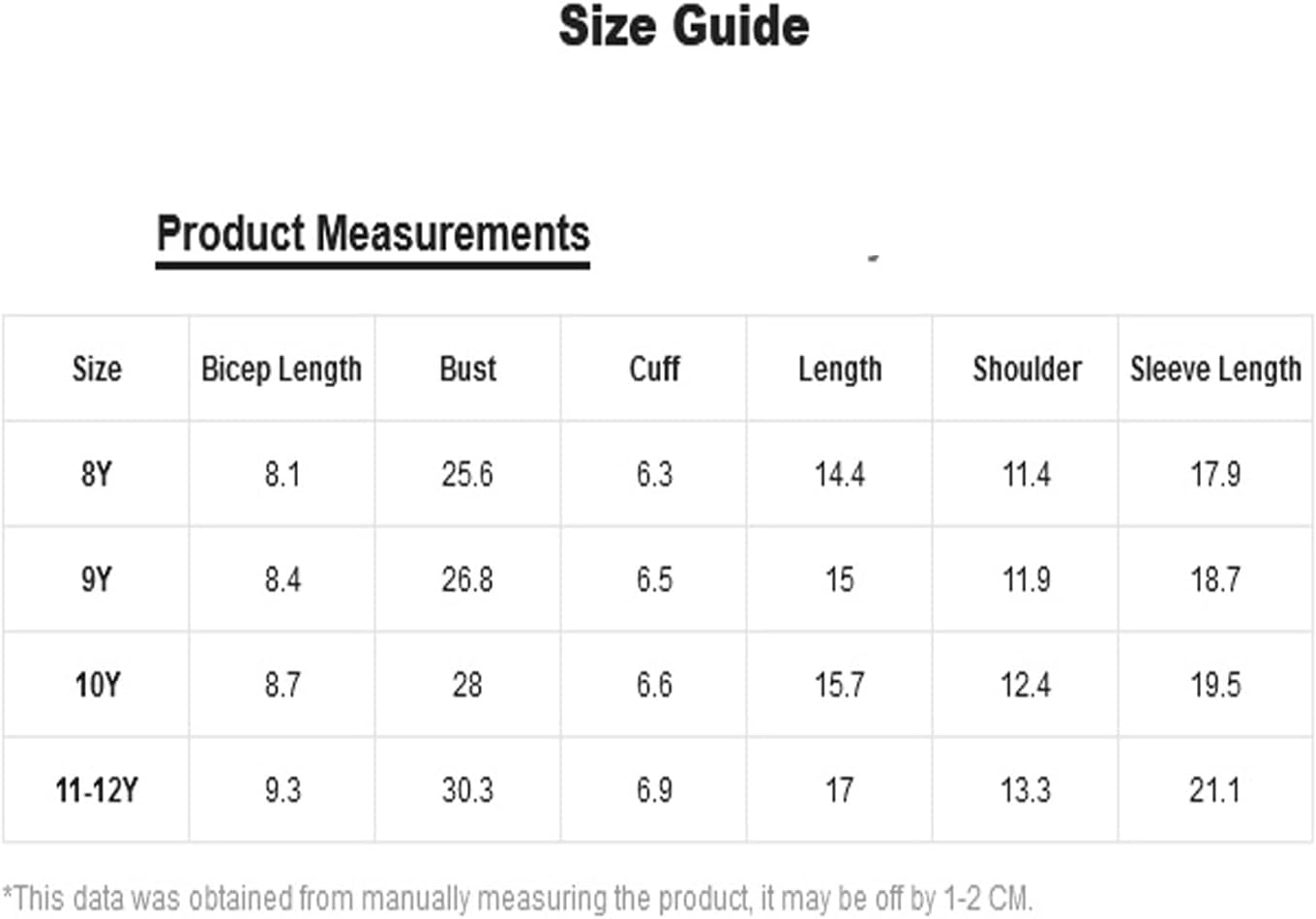Choose the Cuff column header
Screen dimensions: 1316x919
(654, 369)
